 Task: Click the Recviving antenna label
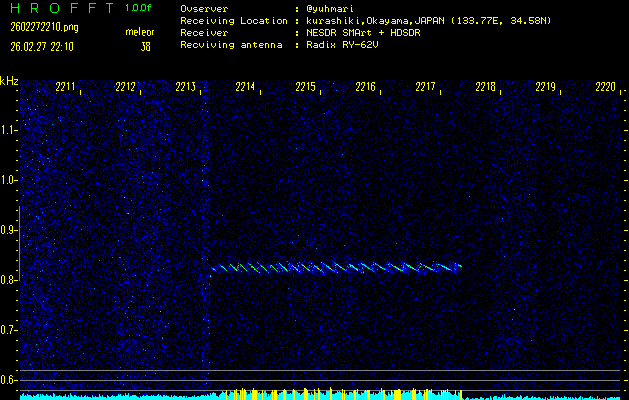[x=231, y=45]
